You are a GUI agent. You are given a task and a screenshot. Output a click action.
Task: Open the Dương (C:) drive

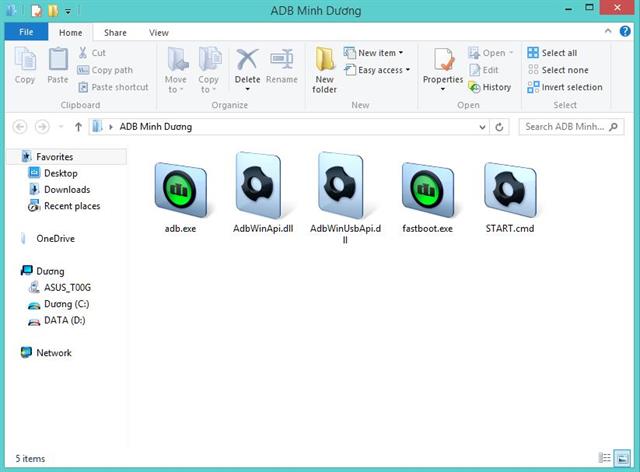pos(58,304)
